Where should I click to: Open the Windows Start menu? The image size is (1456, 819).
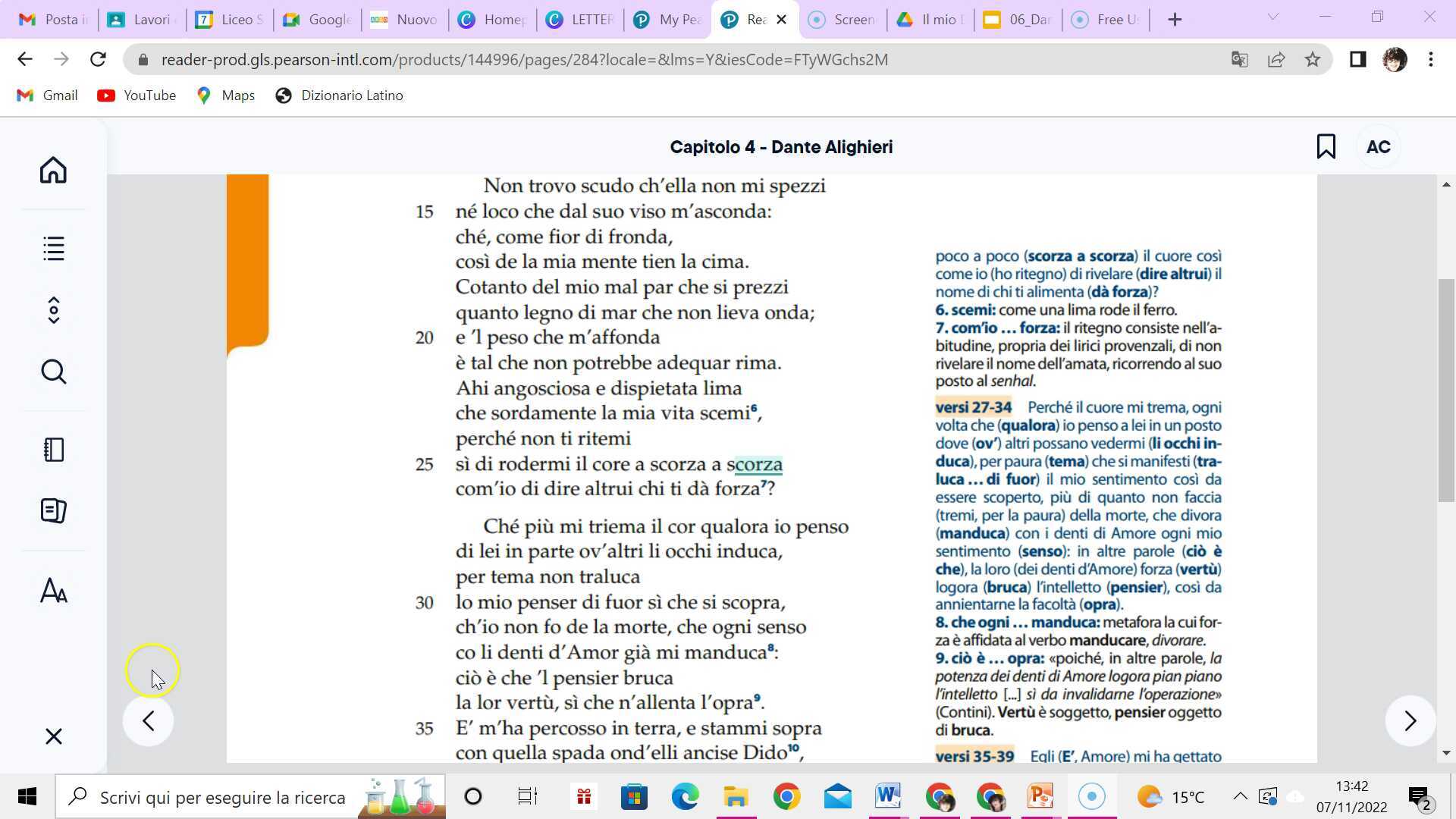point(27,797)
